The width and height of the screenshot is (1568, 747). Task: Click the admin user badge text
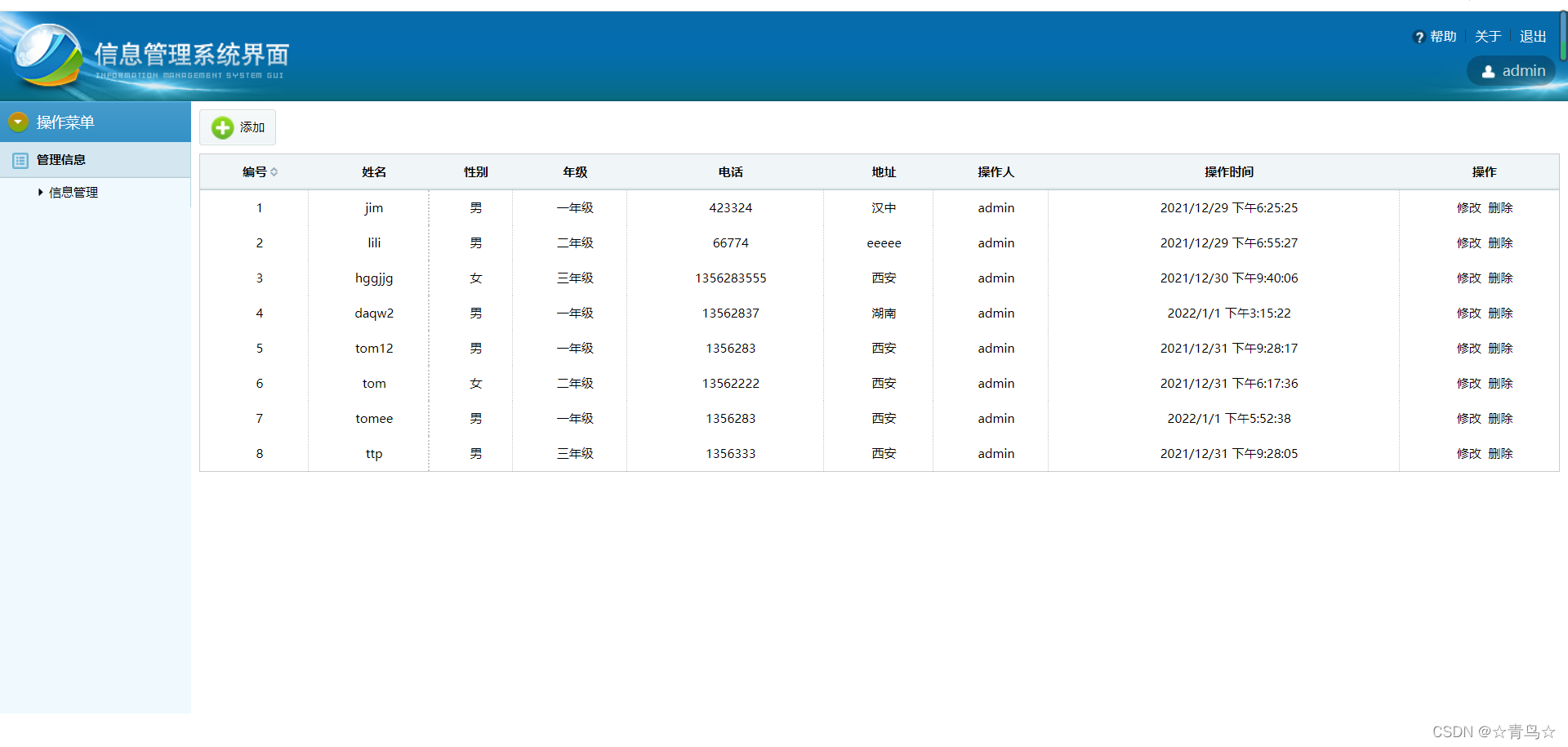[x=1523, y=71]
